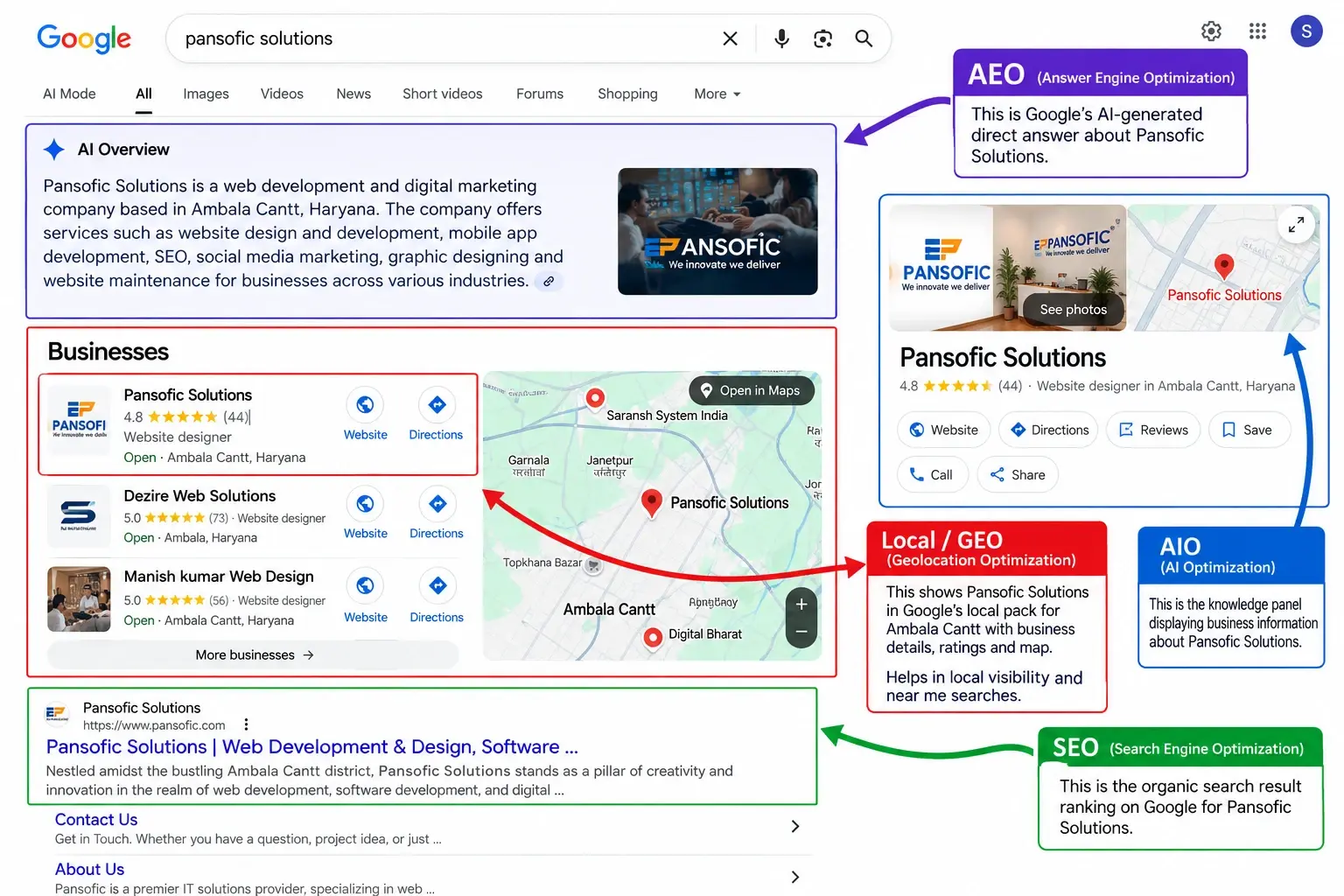Screen dimensions: 1344x896
Task: Click Dezire Web Solutions business name
Action: coord(199,496)
